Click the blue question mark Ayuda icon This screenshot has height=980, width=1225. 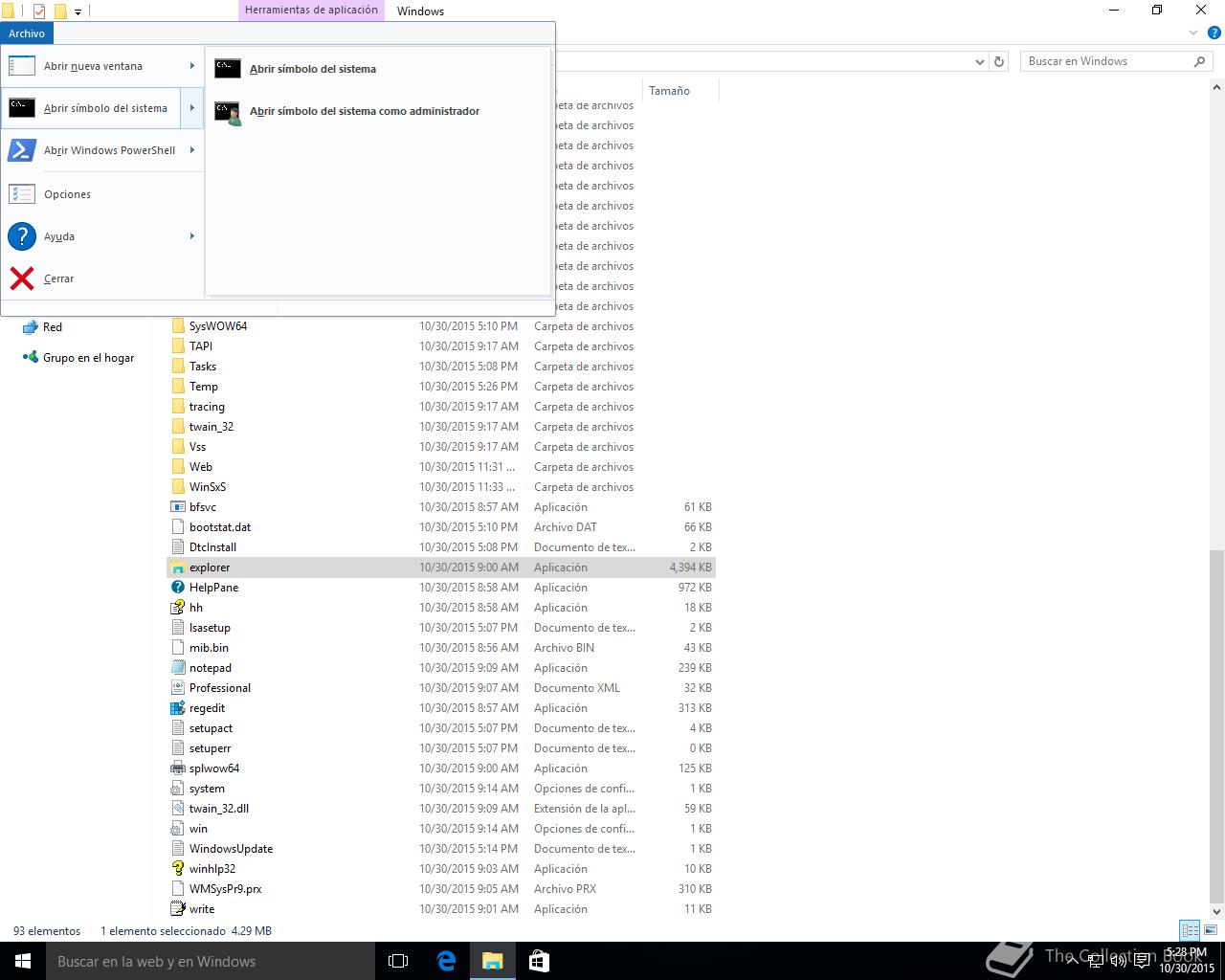[x=22, y=236]
